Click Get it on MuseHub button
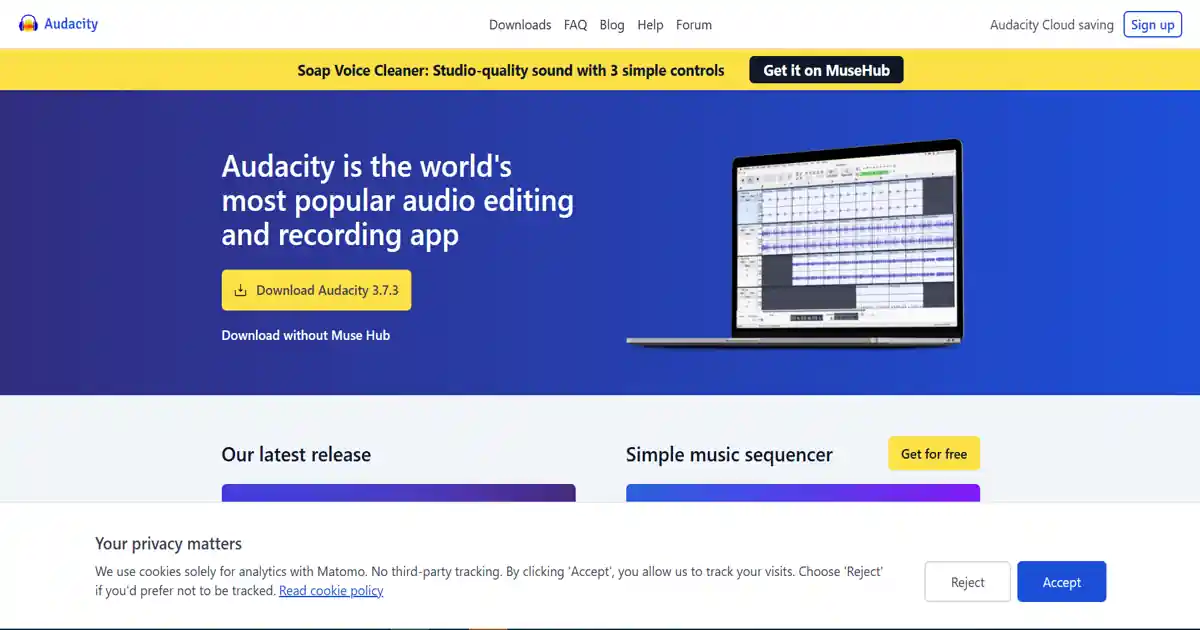 826,70
